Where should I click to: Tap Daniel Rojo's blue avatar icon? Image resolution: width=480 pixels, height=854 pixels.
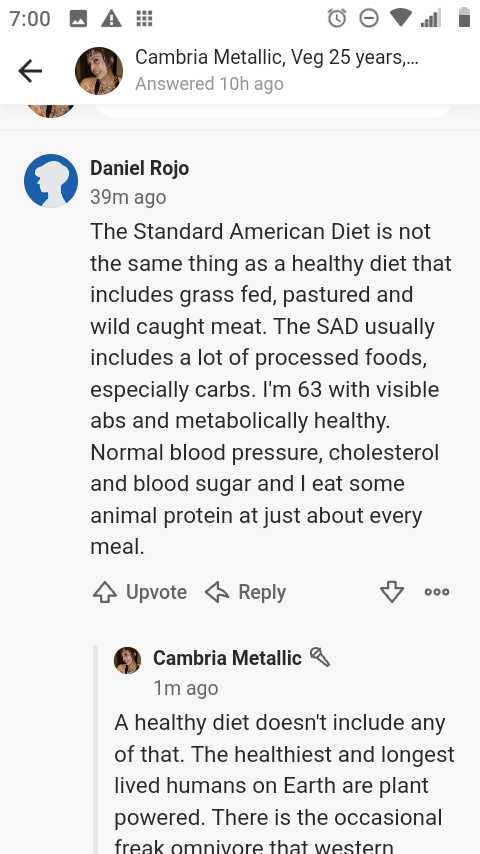pos(51,181)
